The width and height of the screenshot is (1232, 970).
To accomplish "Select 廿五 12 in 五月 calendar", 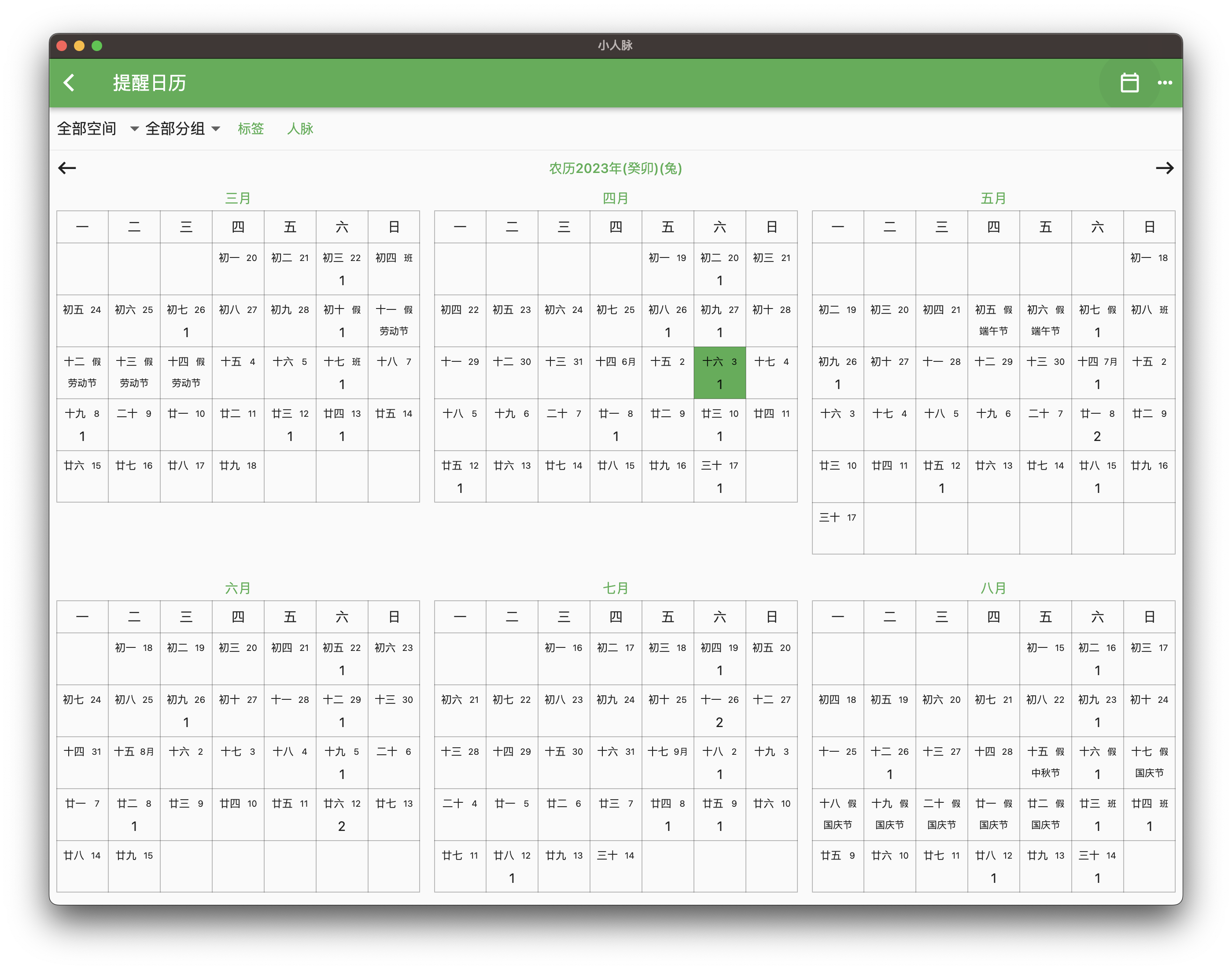I will pos(942,477).
